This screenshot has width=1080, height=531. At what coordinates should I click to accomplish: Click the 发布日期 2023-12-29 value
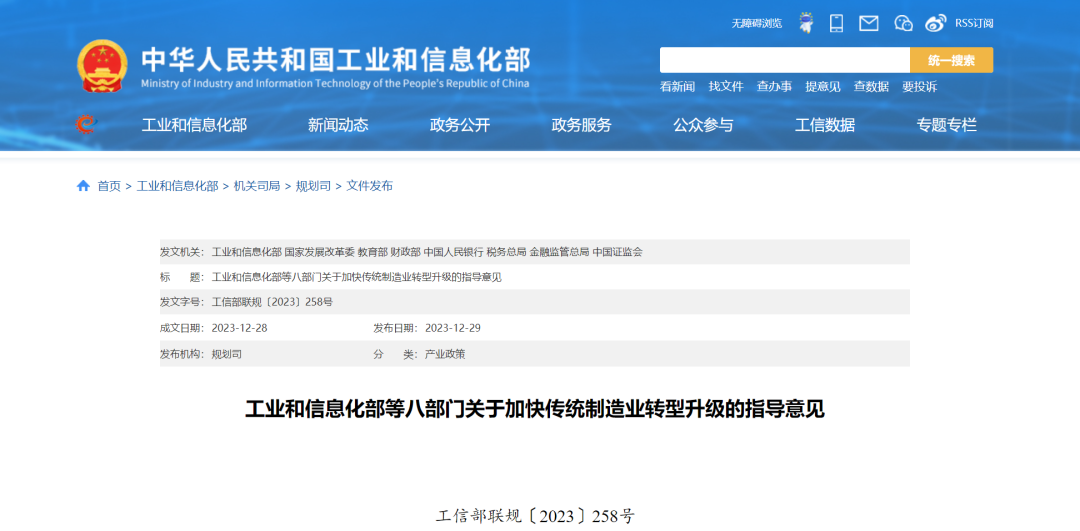pos(453,328)
